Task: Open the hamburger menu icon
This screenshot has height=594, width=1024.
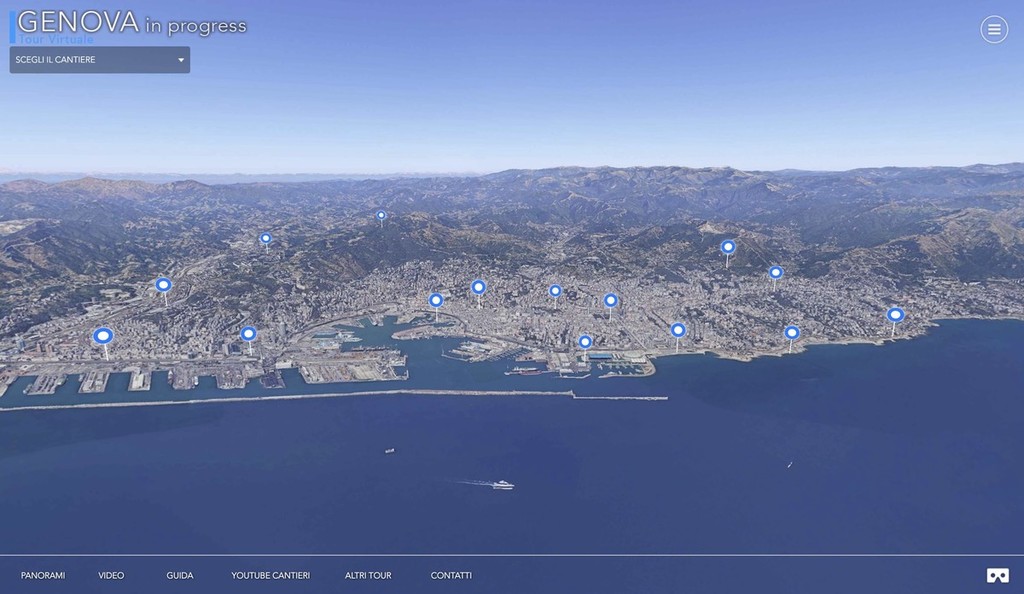Action: (994, 30)
